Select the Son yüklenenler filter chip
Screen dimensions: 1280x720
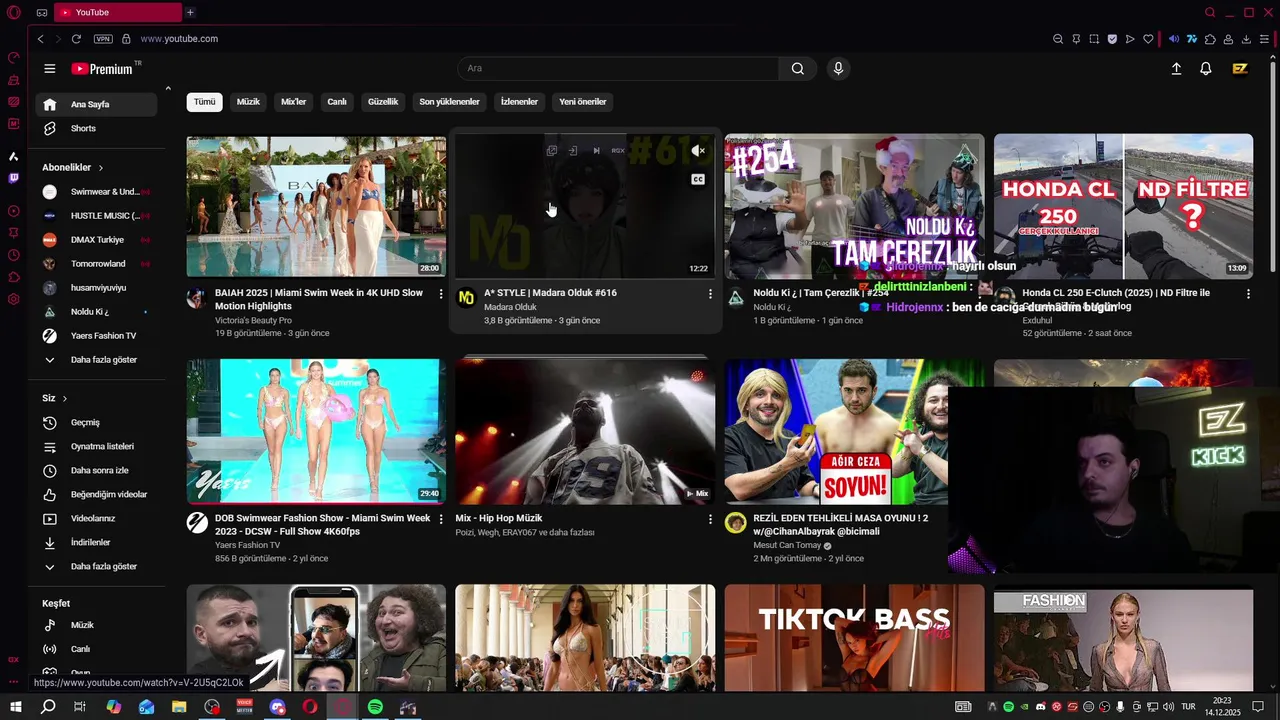[x=449, y=102]
